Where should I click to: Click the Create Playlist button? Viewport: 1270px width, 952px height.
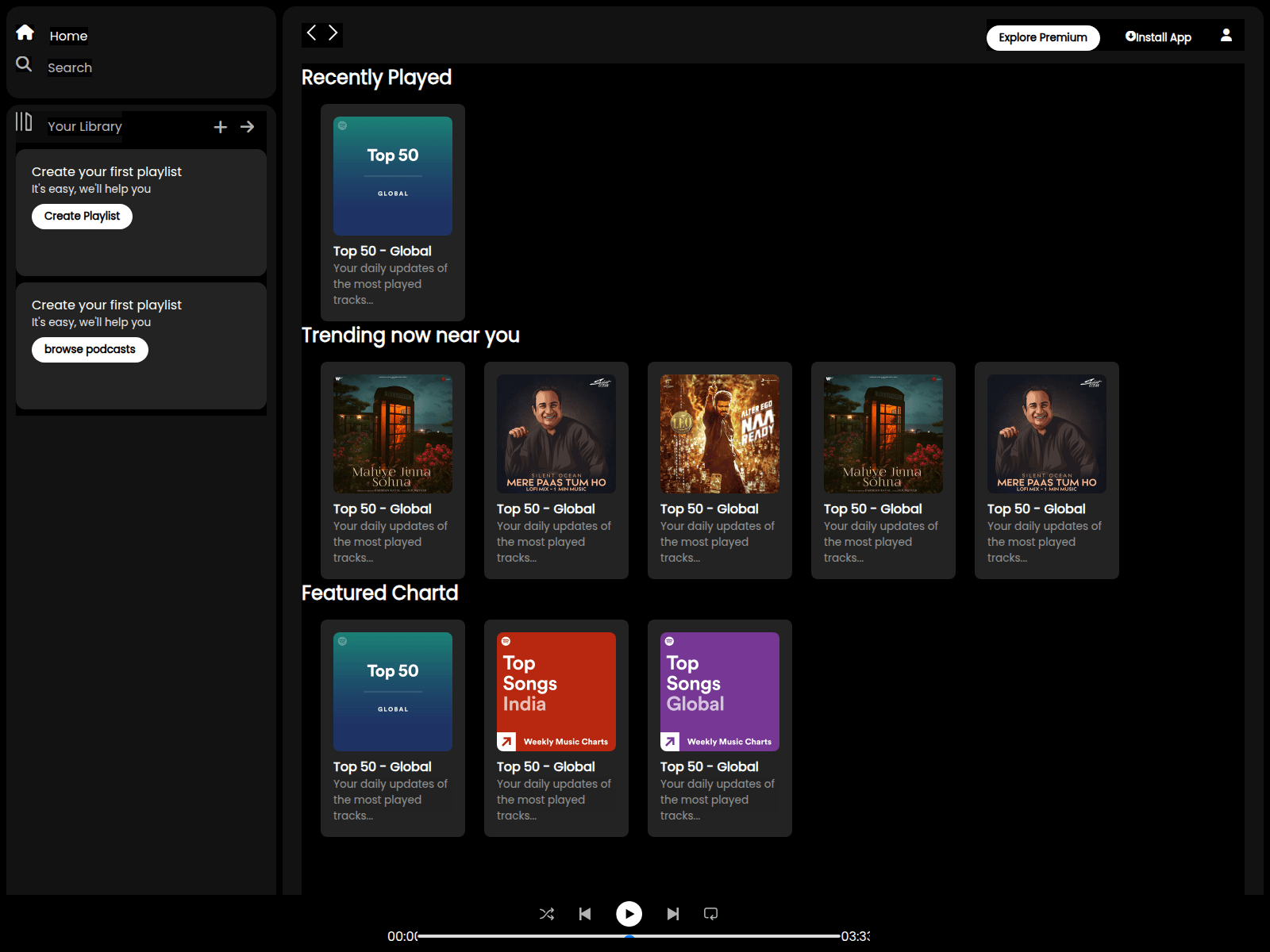pos(82,216)
